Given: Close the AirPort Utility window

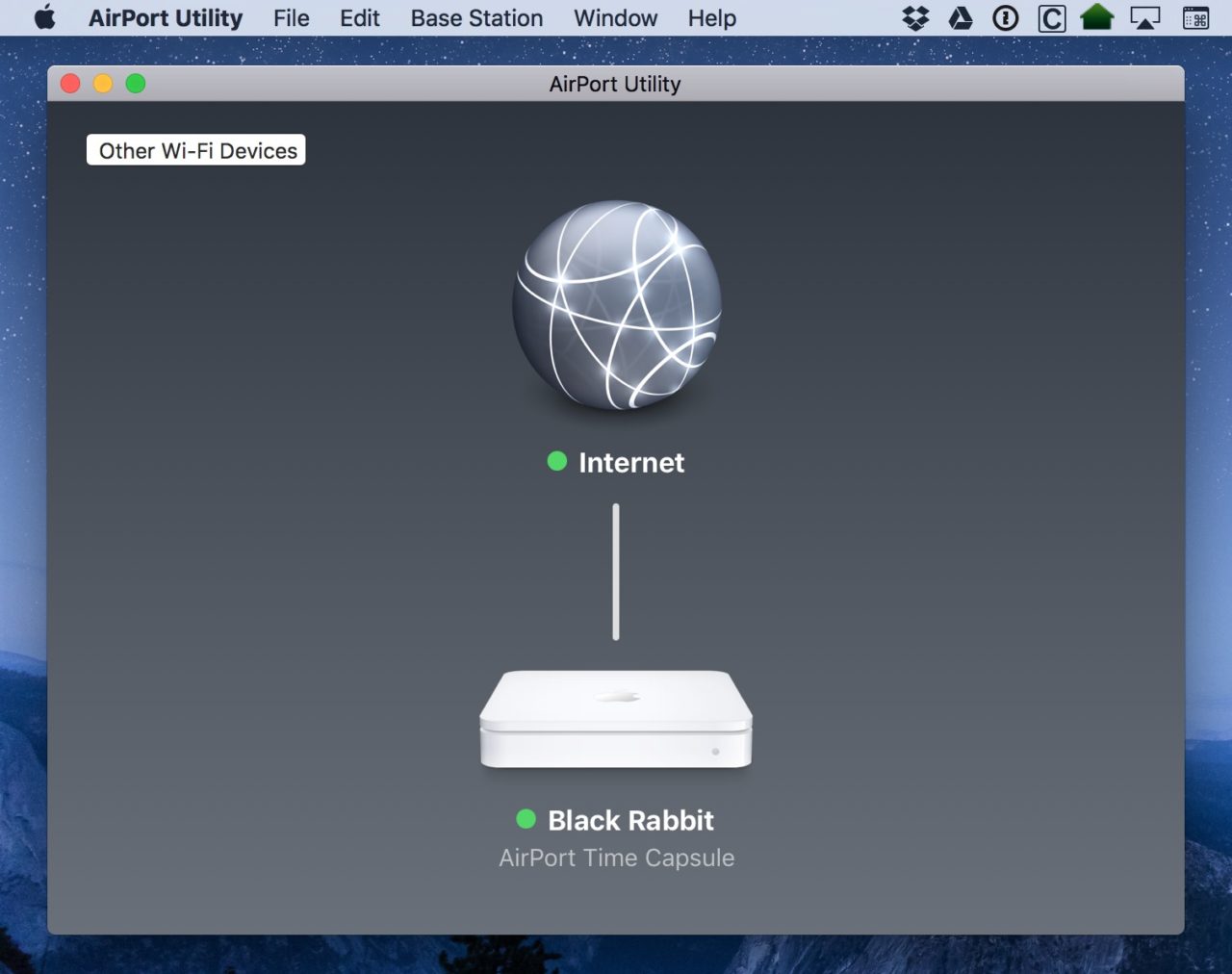Looking at the screenshot, I should 70,84.
